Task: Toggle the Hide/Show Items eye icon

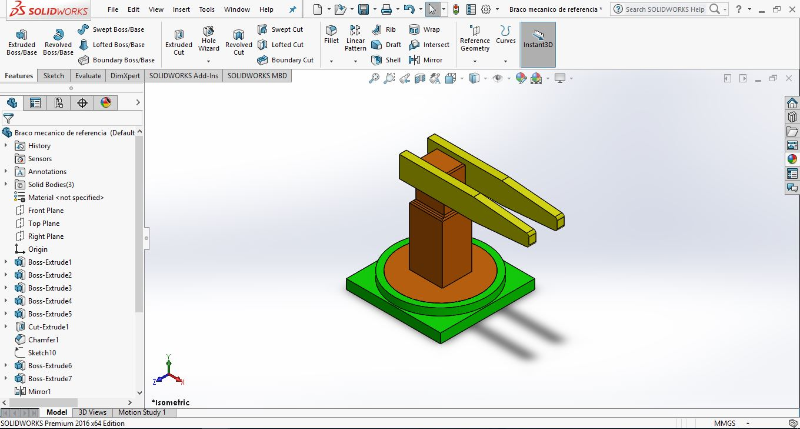Action: point(497,78)
